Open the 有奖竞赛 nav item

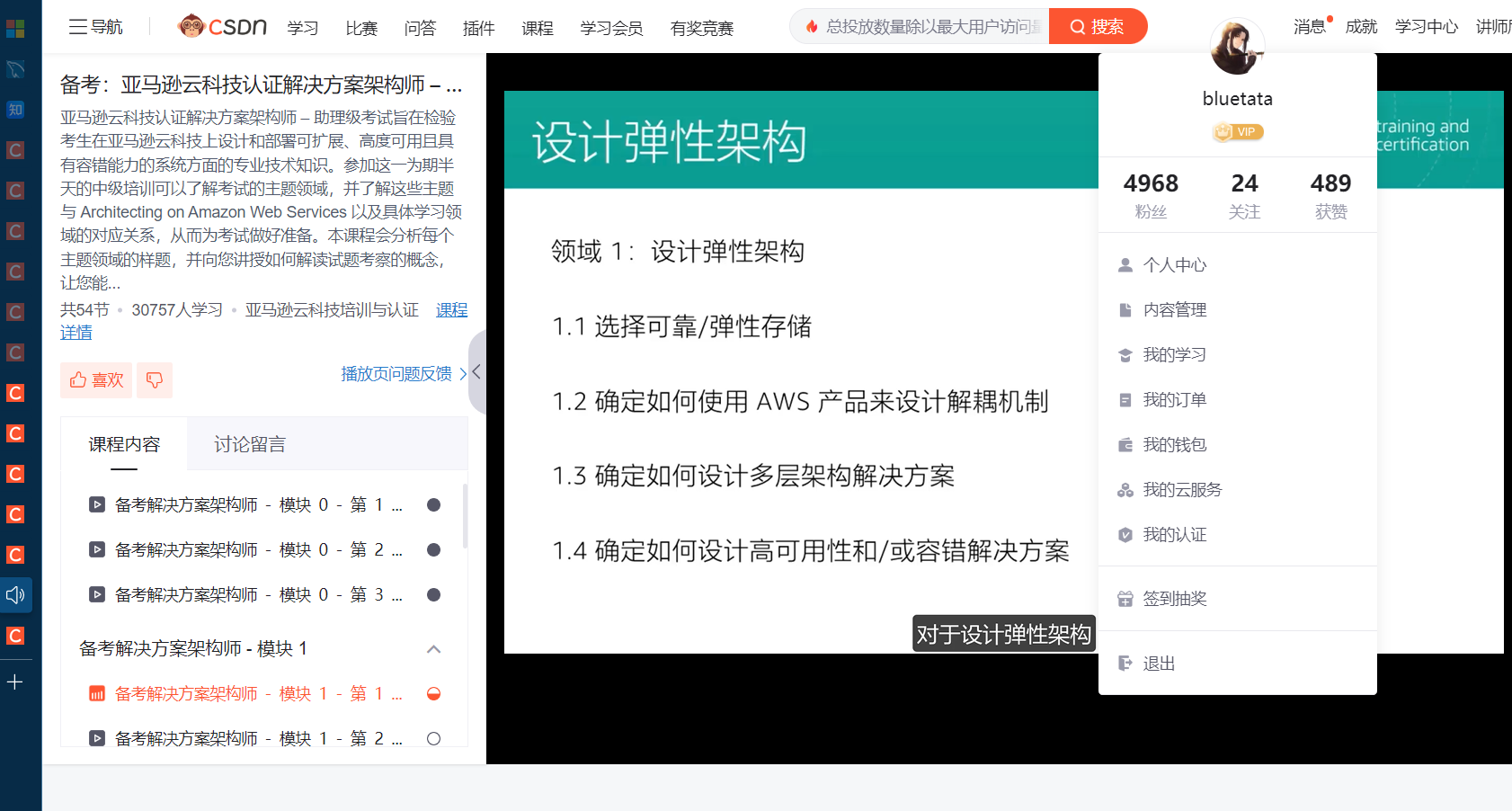(x=702, y=28)
